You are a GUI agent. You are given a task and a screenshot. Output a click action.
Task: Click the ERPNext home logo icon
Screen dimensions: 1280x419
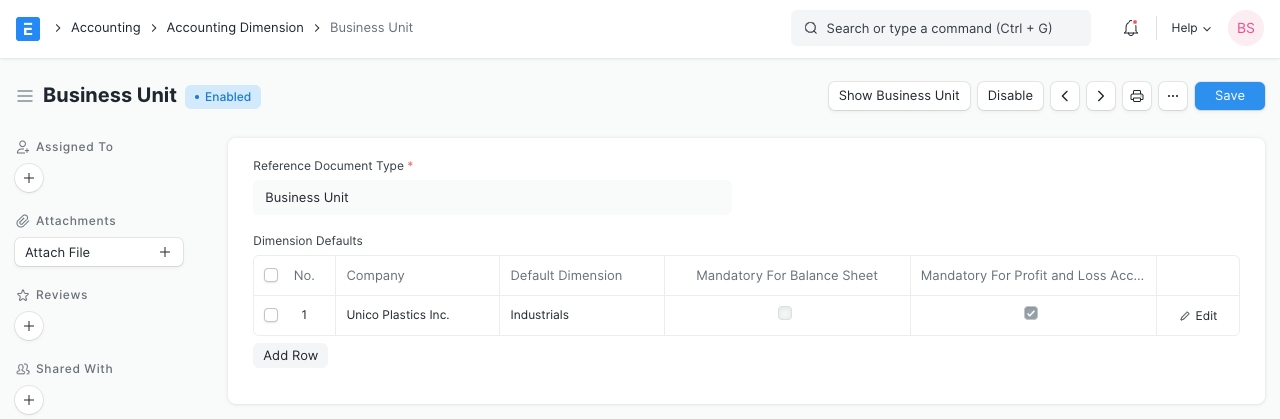click(x=28, y=28)
